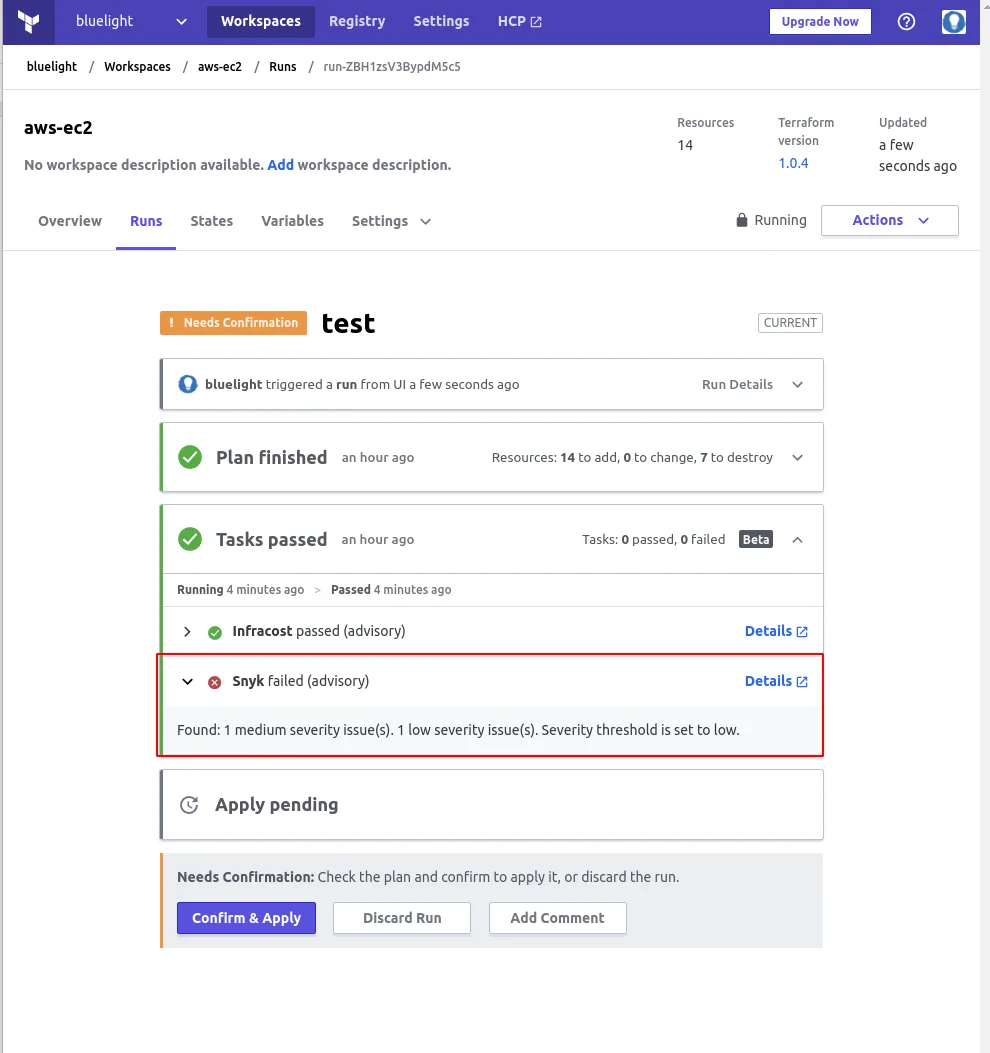Viewport: 990px width, 1053px height.
Task: Open the bluelight organization switcher
Action: [x=130, y=21]
